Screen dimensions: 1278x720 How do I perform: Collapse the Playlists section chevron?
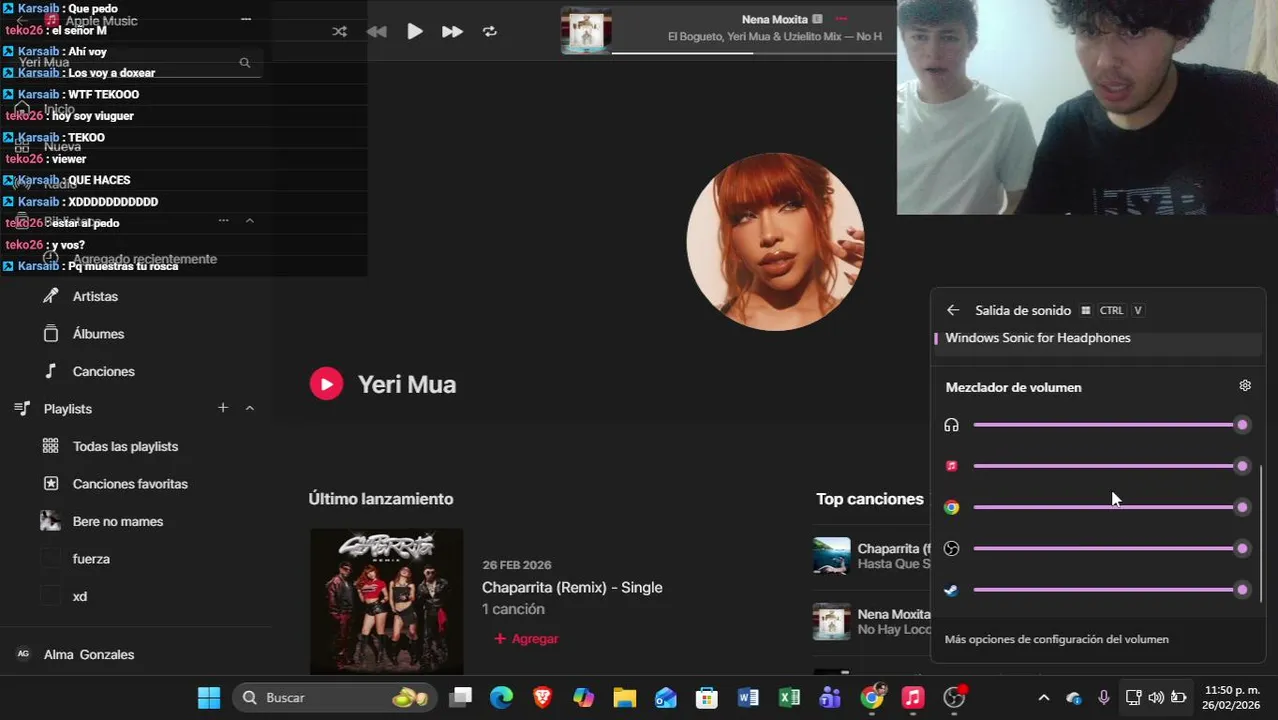pyautogui.click(x=250, y=408)
